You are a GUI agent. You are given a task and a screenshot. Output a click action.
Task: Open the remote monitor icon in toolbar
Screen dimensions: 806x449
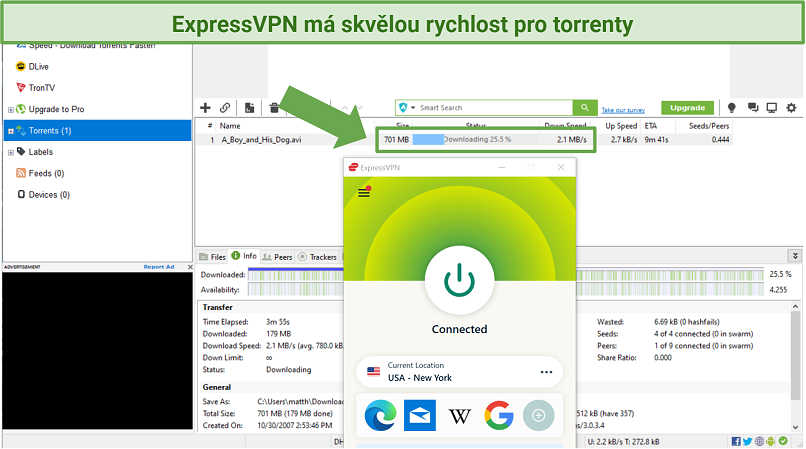point(772,107)
